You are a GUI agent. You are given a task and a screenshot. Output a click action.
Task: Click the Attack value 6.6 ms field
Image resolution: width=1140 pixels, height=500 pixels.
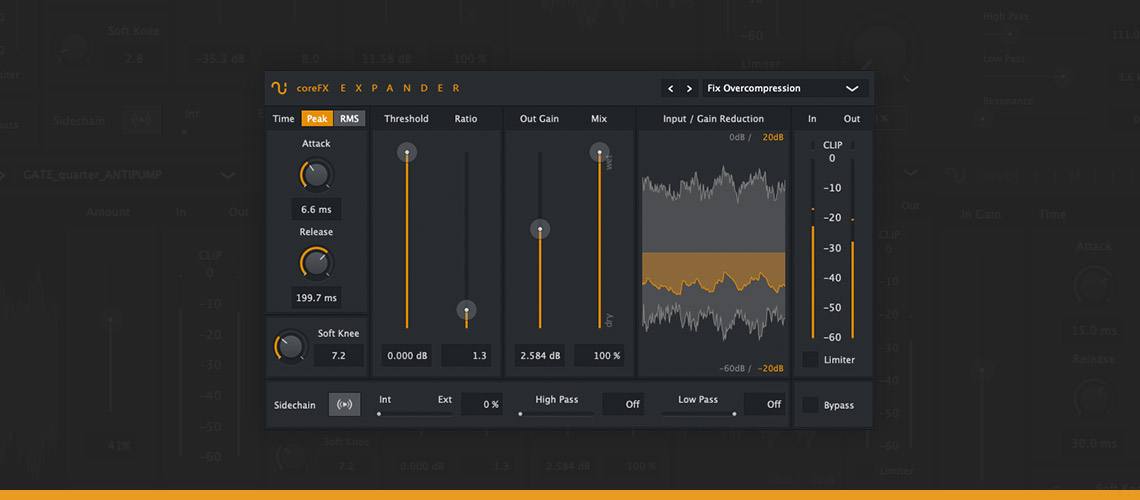click(316, 210)
